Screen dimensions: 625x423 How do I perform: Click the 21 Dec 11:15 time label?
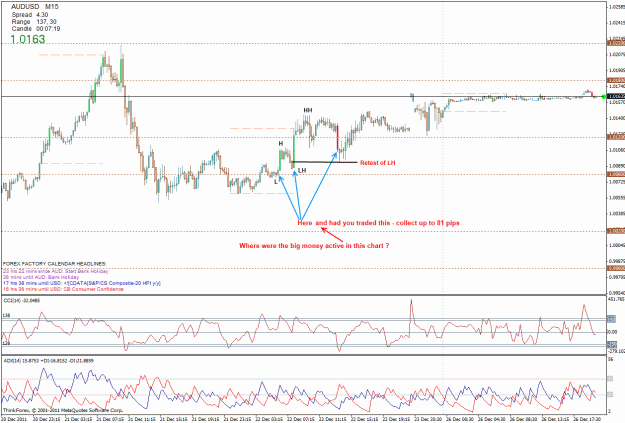(141, 419)
